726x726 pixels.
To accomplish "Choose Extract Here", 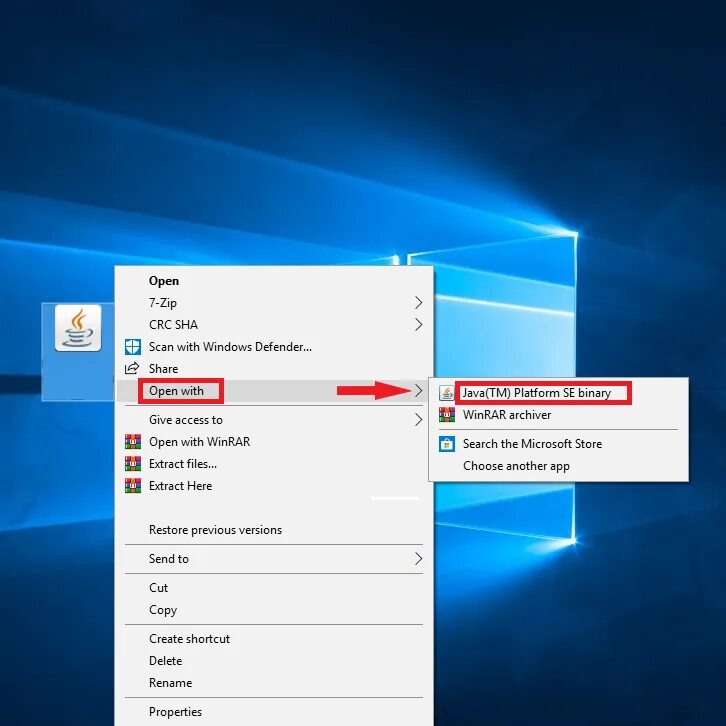I will (274, 486).
